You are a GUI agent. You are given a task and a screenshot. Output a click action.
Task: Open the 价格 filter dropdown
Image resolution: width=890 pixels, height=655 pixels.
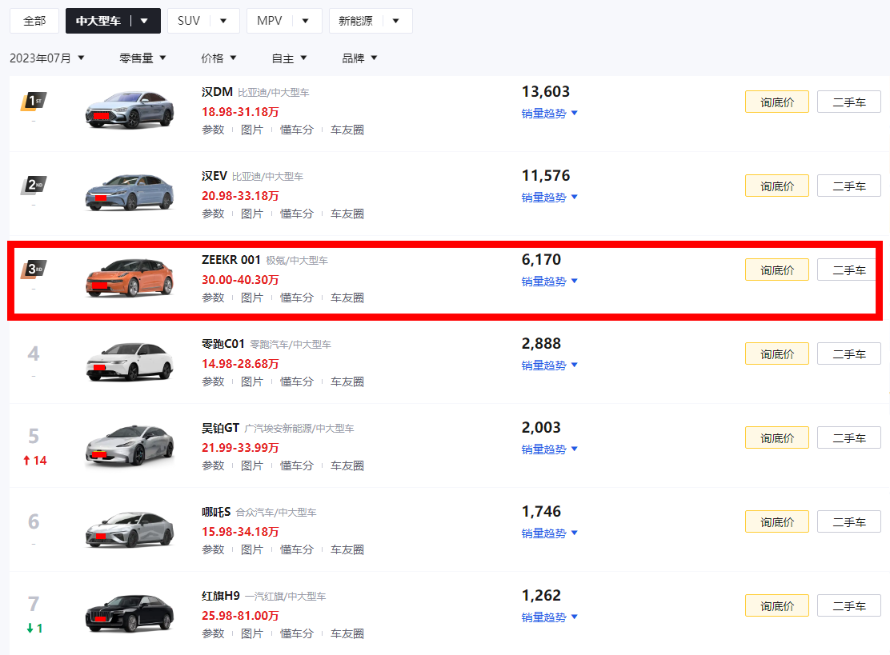coord(219,58)
